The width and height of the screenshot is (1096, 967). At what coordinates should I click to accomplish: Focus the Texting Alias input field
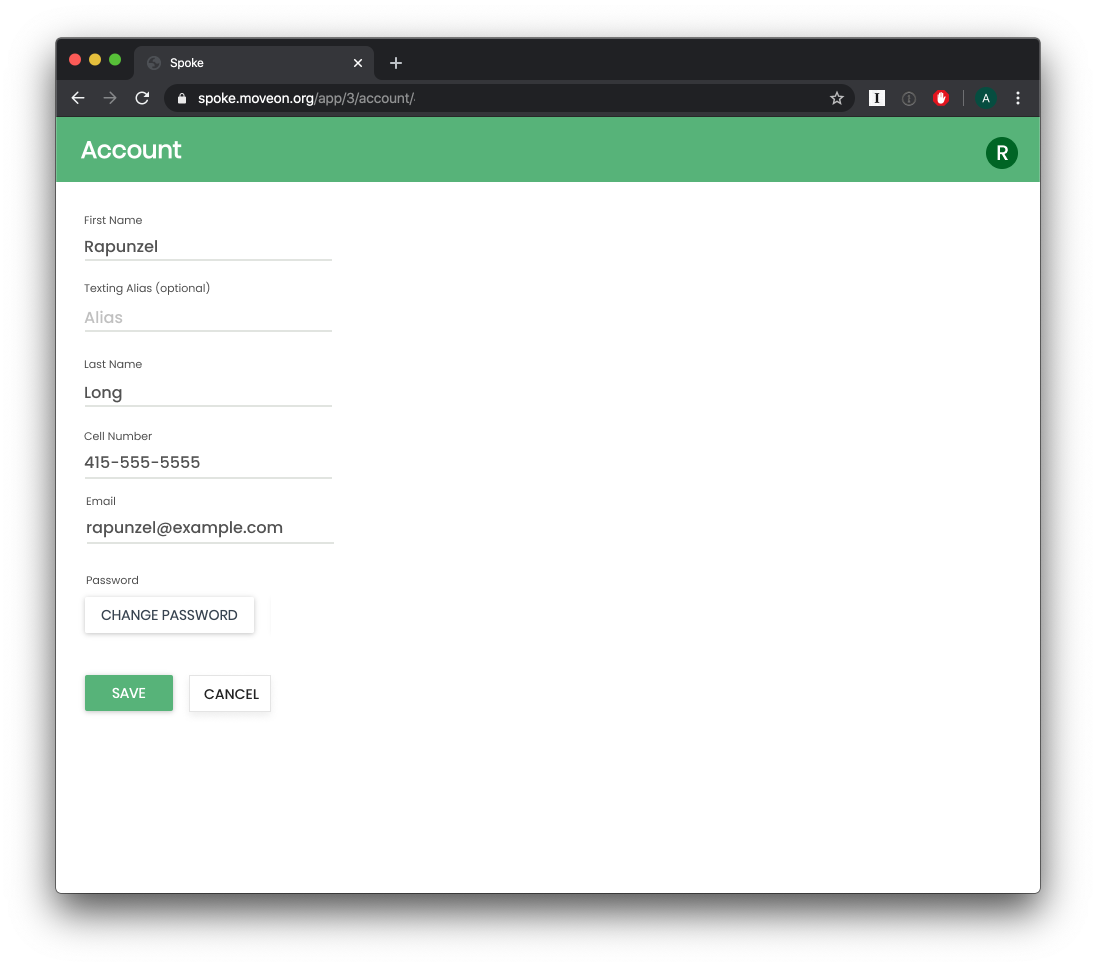point(208,317)
